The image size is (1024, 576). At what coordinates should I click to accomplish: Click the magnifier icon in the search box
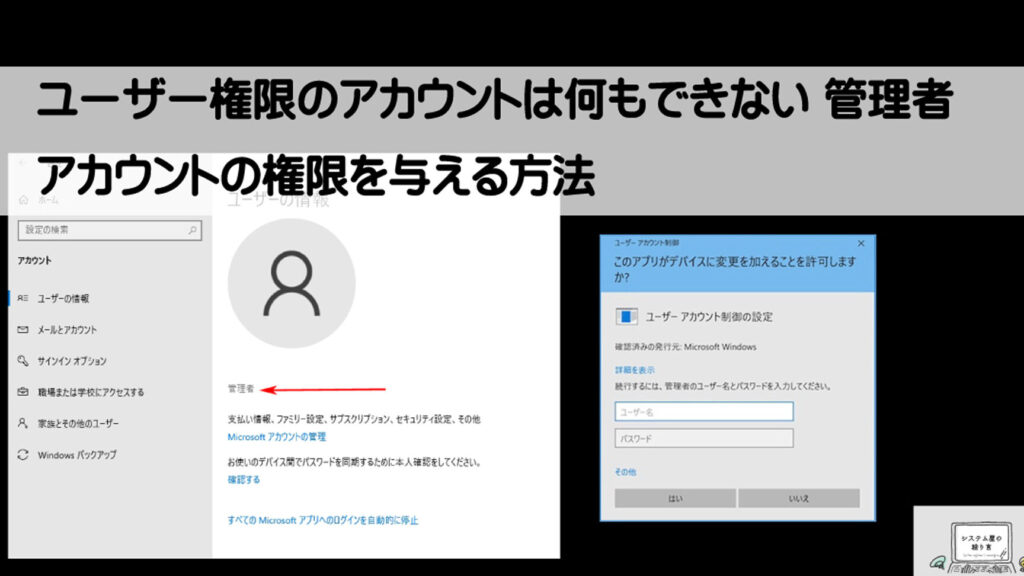(x=192, y=228)
